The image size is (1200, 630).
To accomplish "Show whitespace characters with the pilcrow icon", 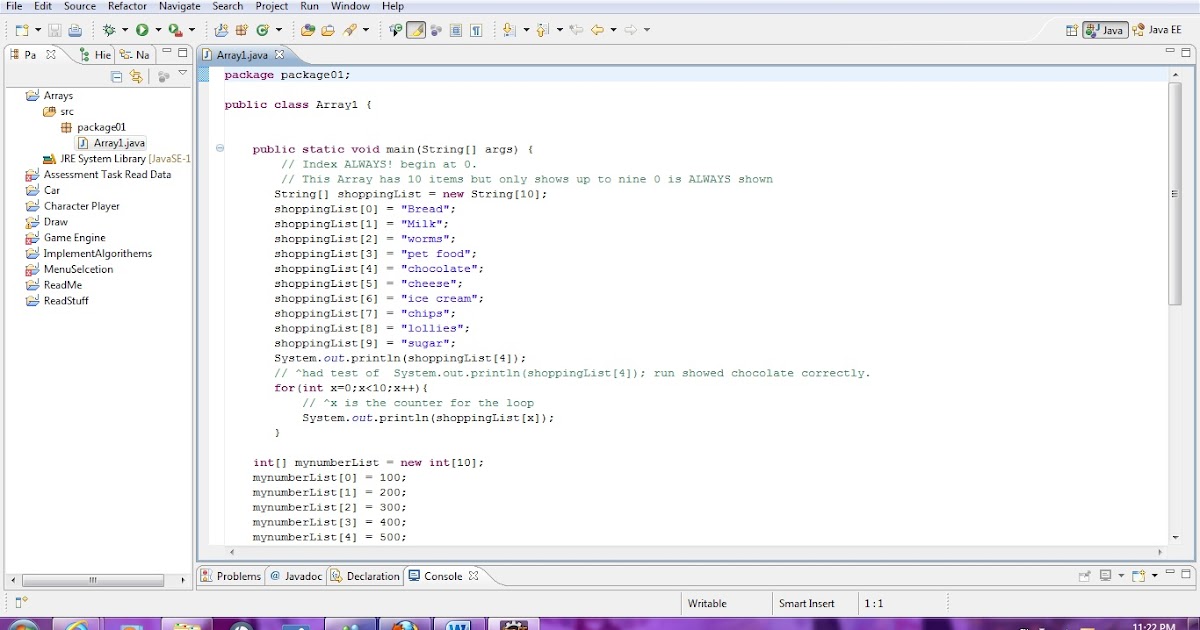I will [477, 29].
